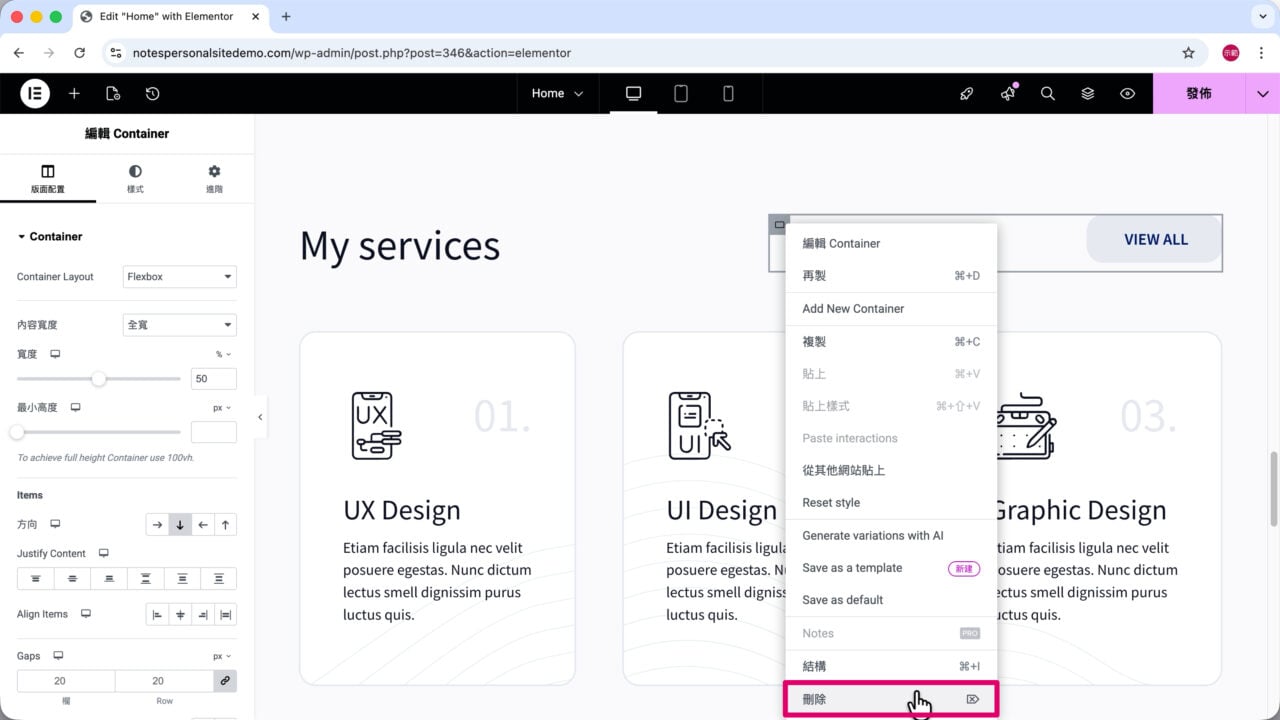Open the Container Layout Flexbox dropdown
The image size is (1280, 720).
click(180, 277)
